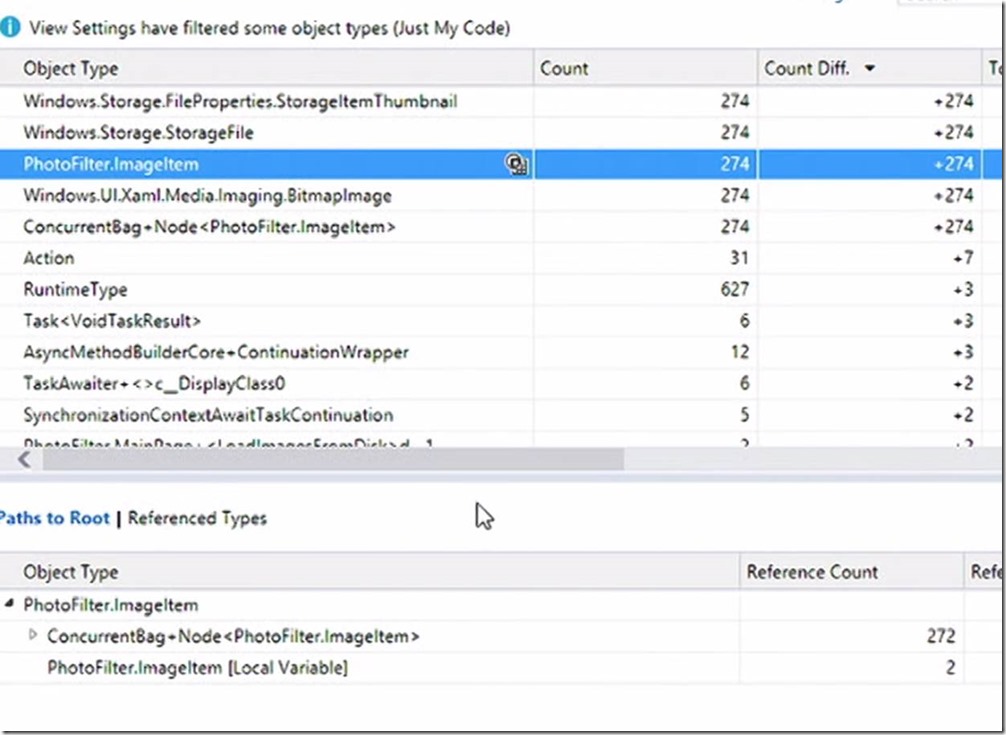Click +274 diff on the BitmapImage row

953,195
